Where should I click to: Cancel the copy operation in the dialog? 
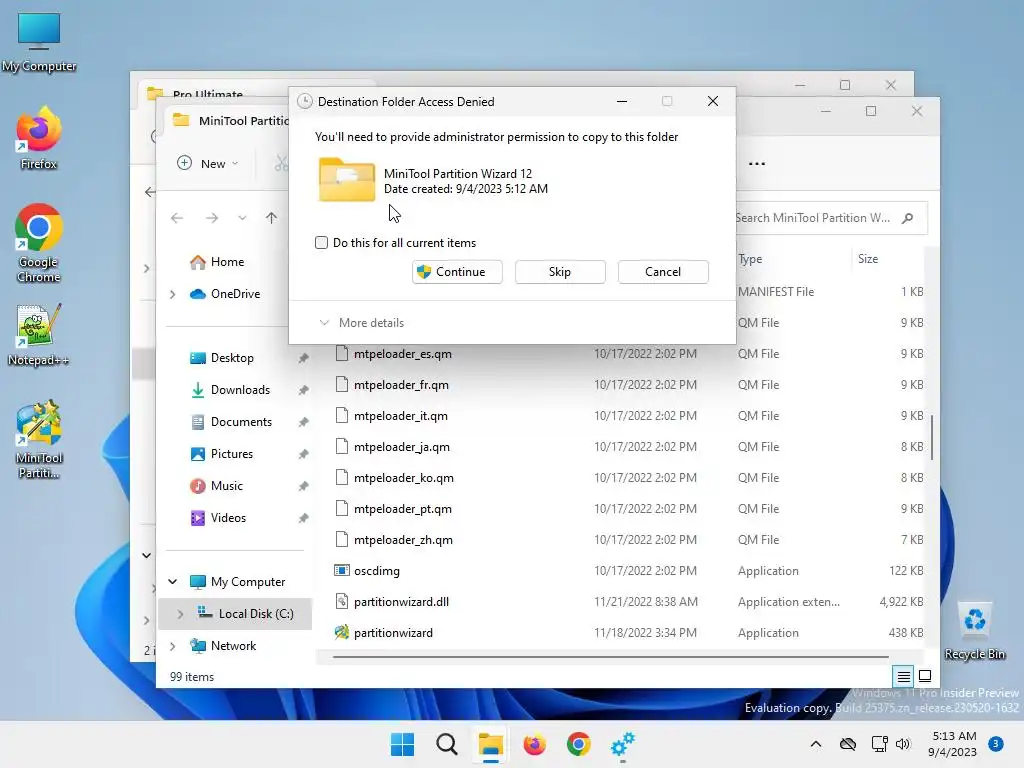pos(663,272)
